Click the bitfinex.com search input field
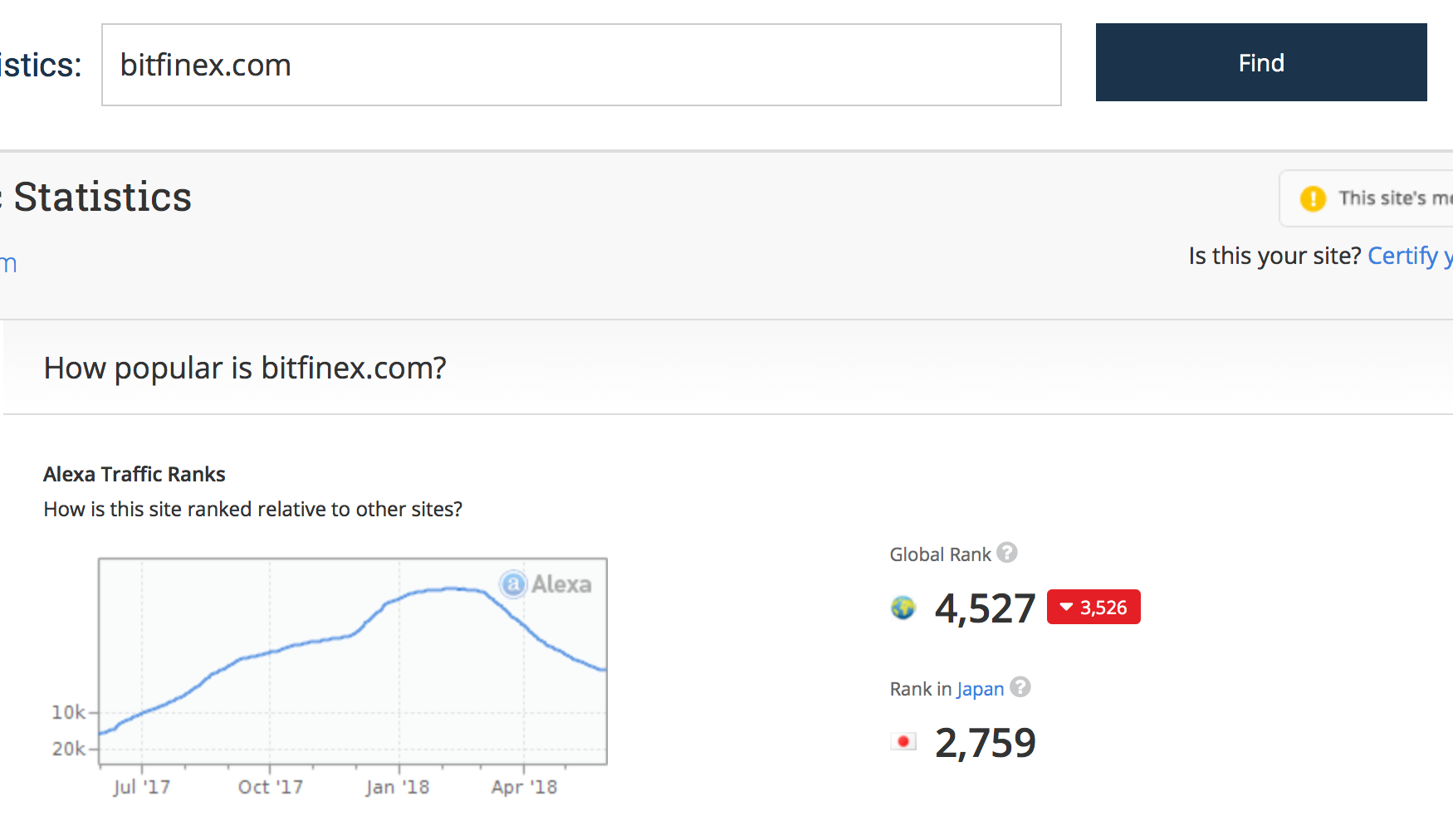 click(x=581, y=65)
